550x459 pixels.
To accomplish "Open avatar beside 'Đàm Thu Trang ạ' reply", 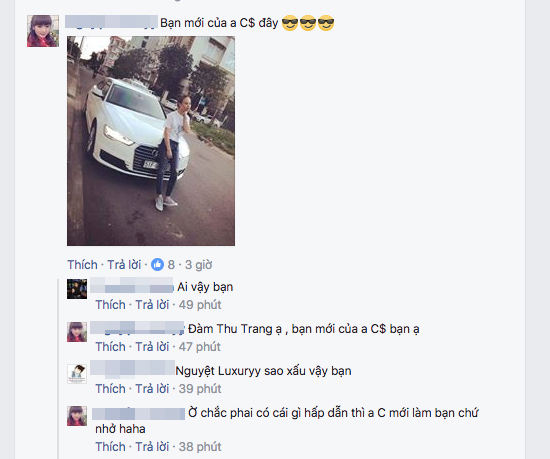I will (77, 332).
